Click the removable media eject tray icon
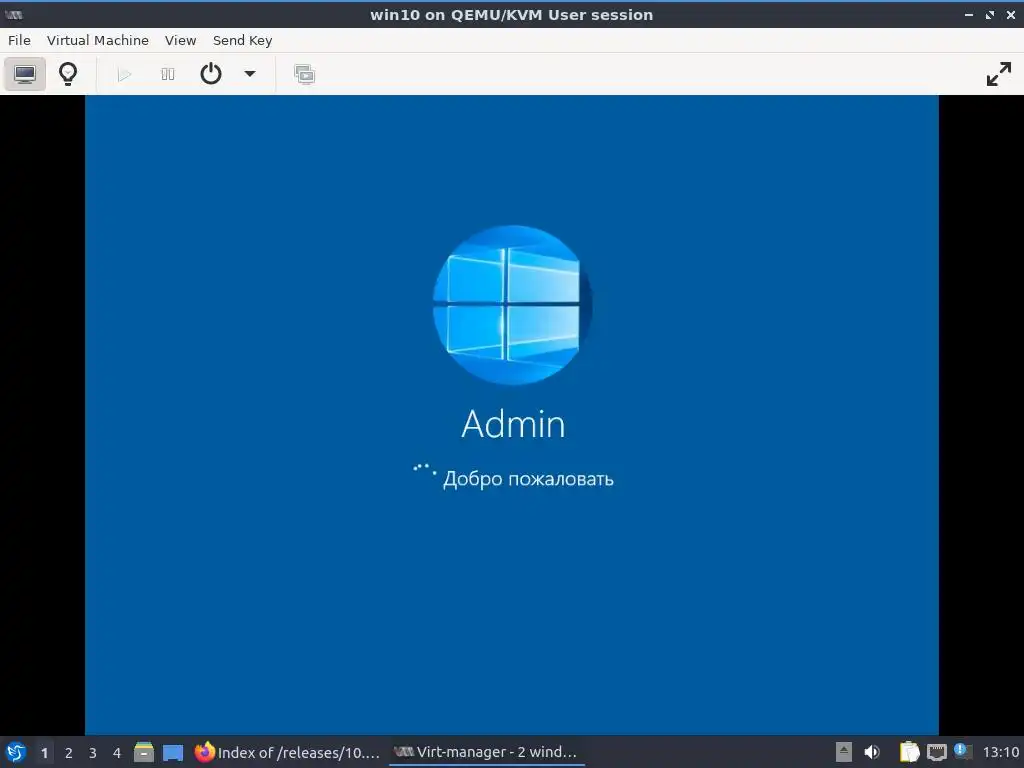This screenshot has width=1024, height=768. 844,752
